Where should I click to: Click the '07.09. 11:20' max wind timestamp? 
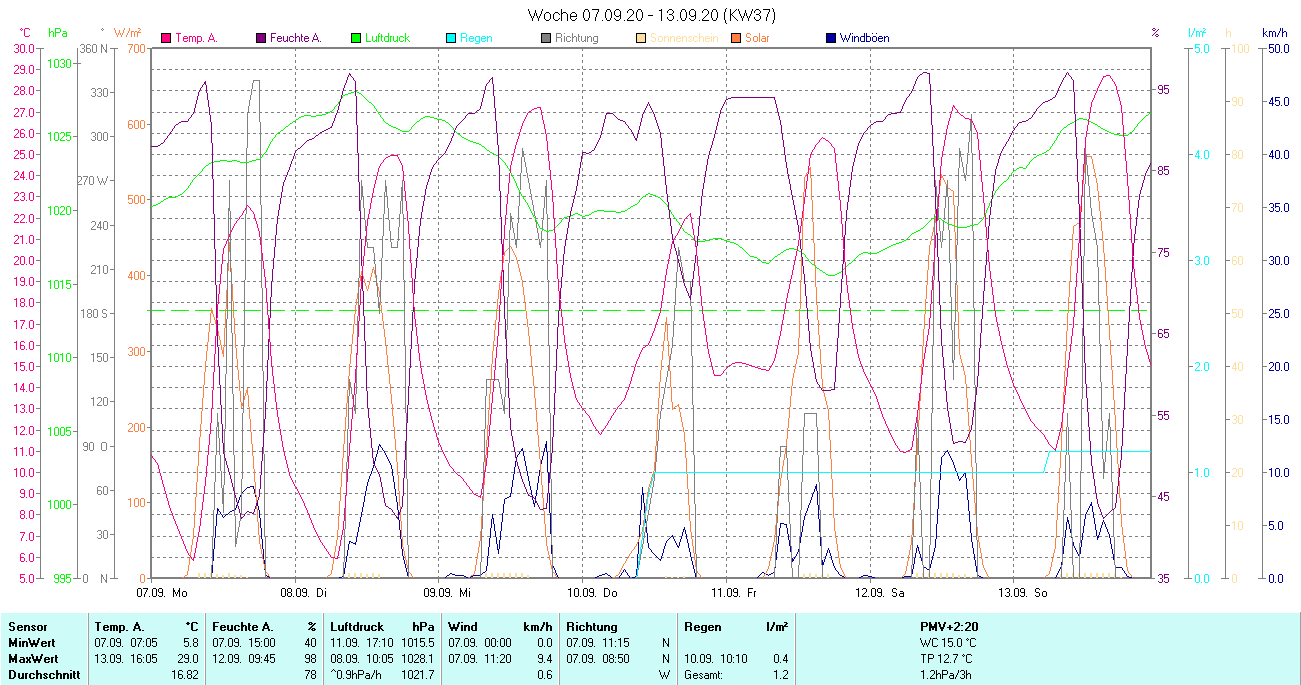479,659
